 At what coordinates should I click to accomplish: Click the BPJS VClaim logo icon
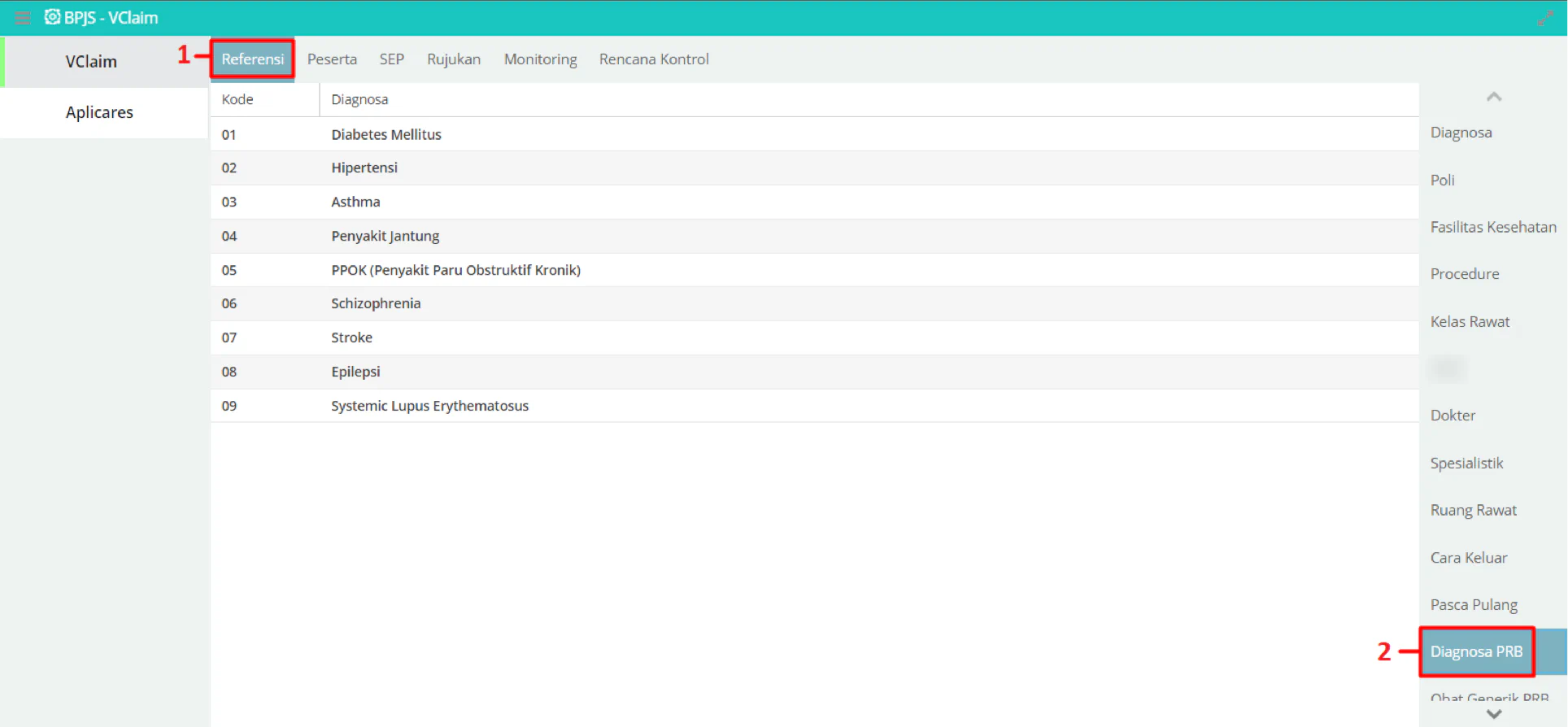pos(52,17)
